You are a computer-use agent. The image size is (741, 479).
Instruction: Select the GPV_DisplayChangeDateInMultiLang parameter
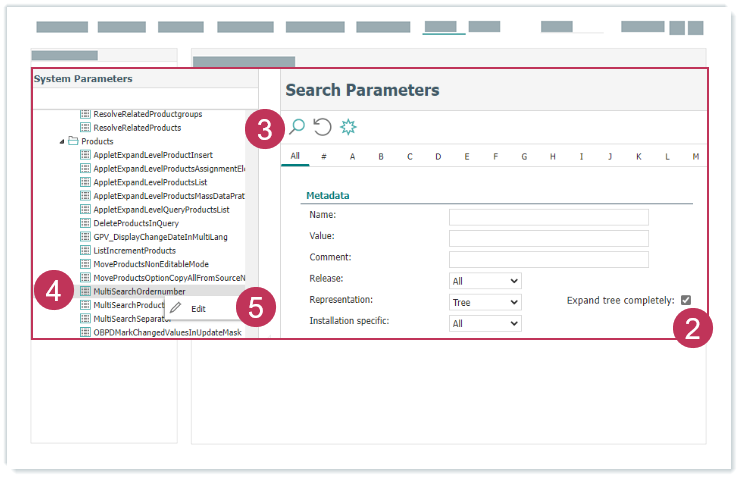[161, 237]
